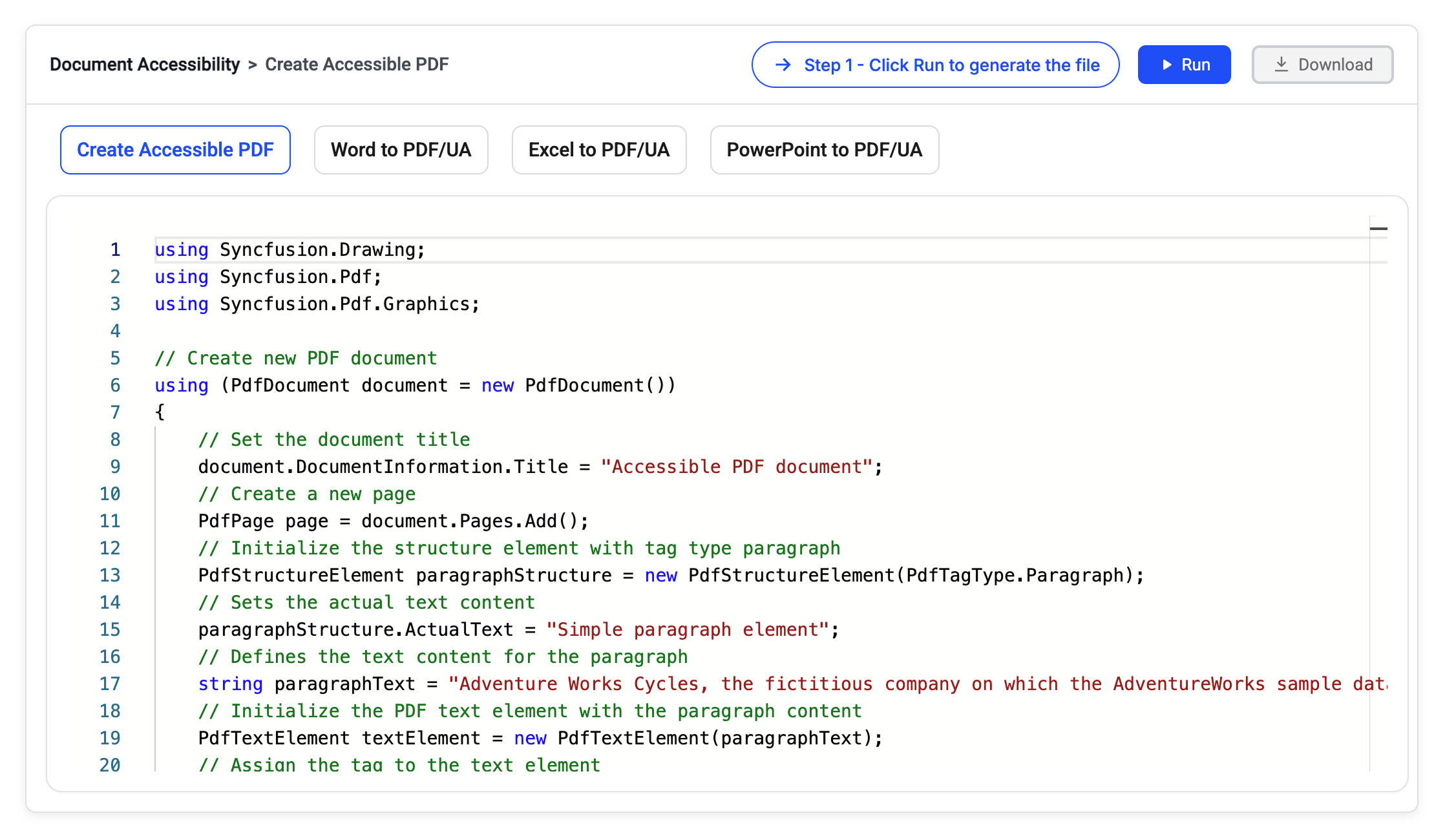This screenshot has width=1445, height=840.
Task: Click comment Set the document title
Action: pos(334,440)
